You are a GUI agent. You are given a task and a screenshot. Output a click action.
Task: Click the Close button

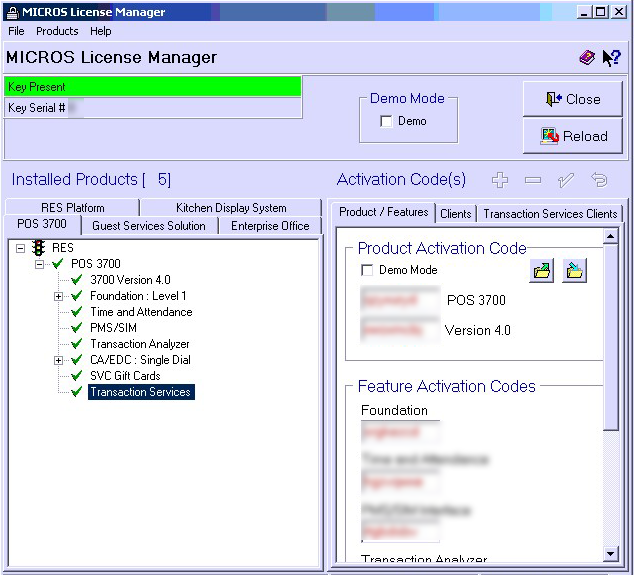573,99
